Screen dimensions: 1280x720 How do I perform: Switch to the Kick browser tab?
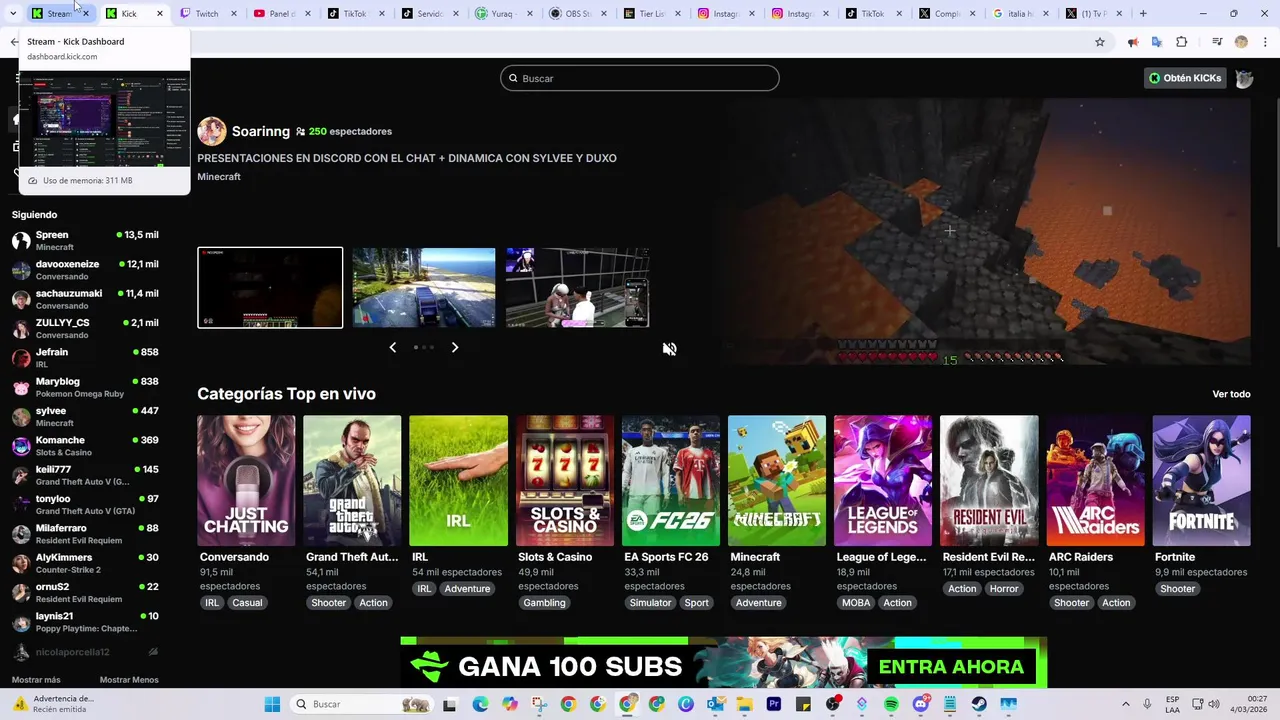click(x=134, y=14)
